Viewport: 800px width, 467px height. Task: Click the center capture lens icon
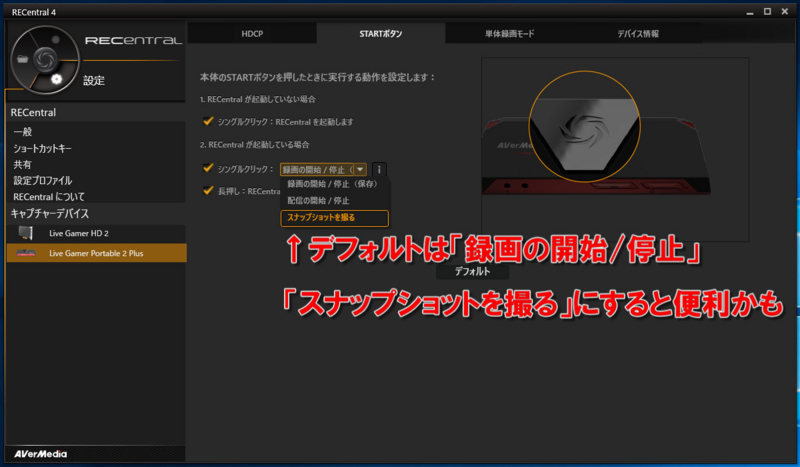45,59
